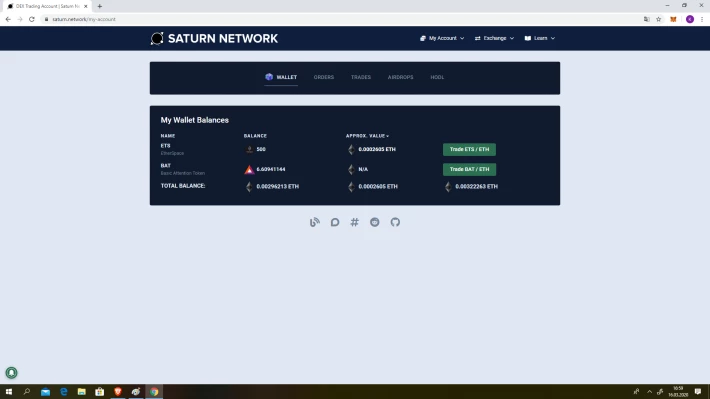710x399 pixels.
Task: Reload the page
Action: (x=32, y=19)
